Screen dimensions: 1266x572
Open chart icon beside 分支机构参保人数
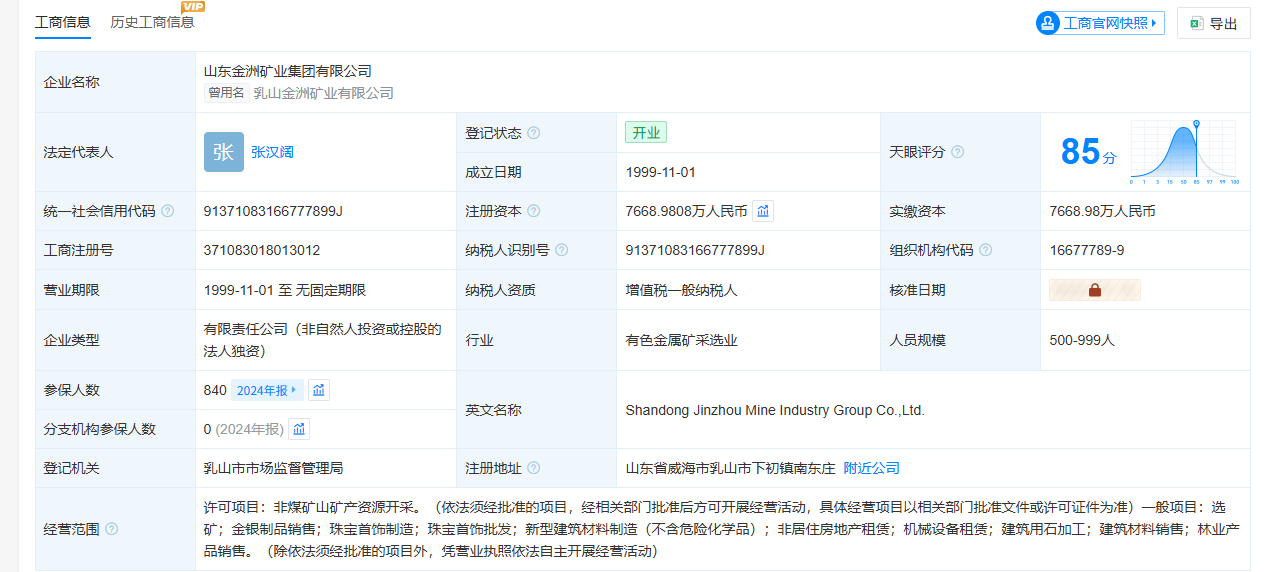pyautogui.click(x=299, y=429)
